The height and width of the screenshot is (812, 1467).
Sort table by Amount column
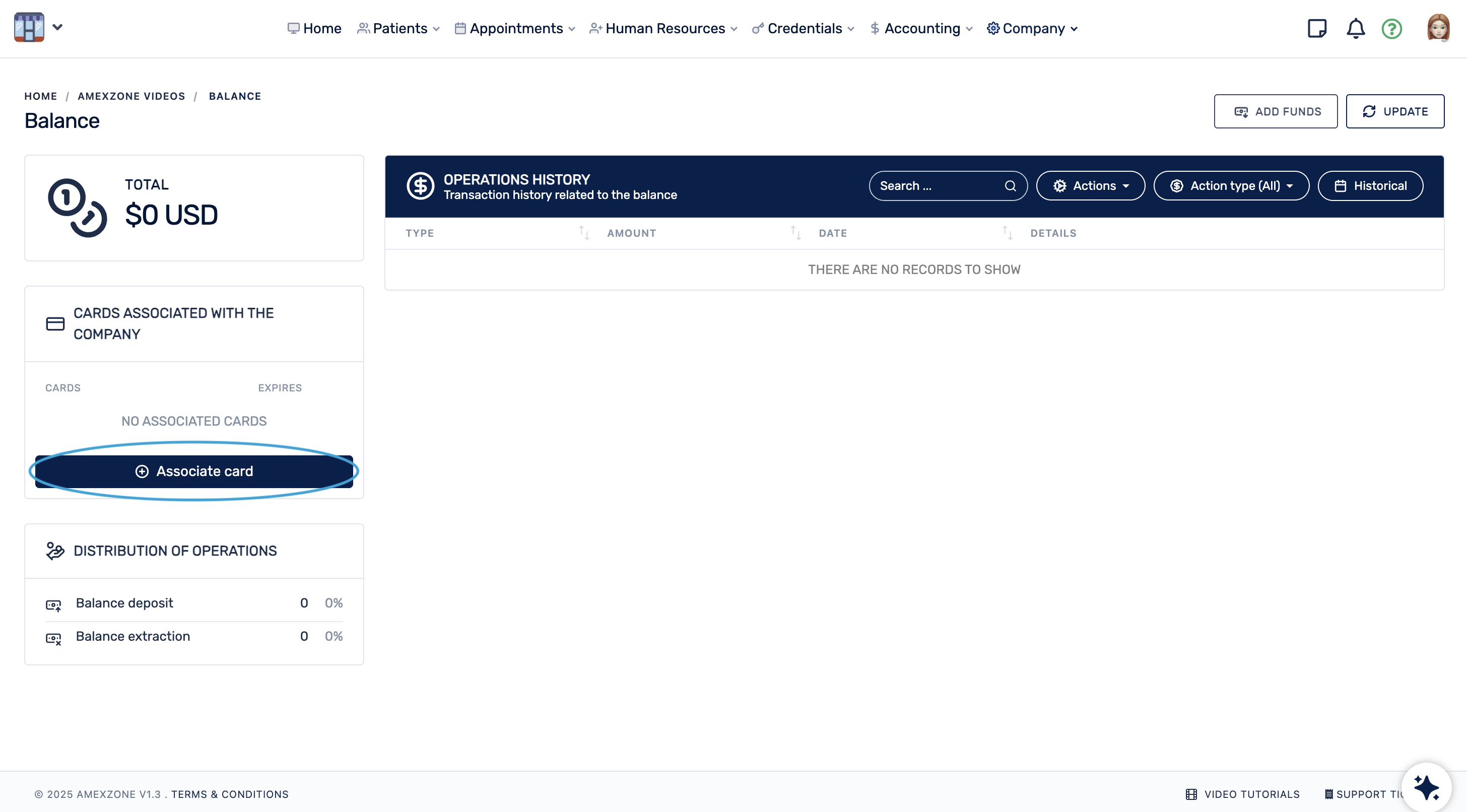[795, 233]
